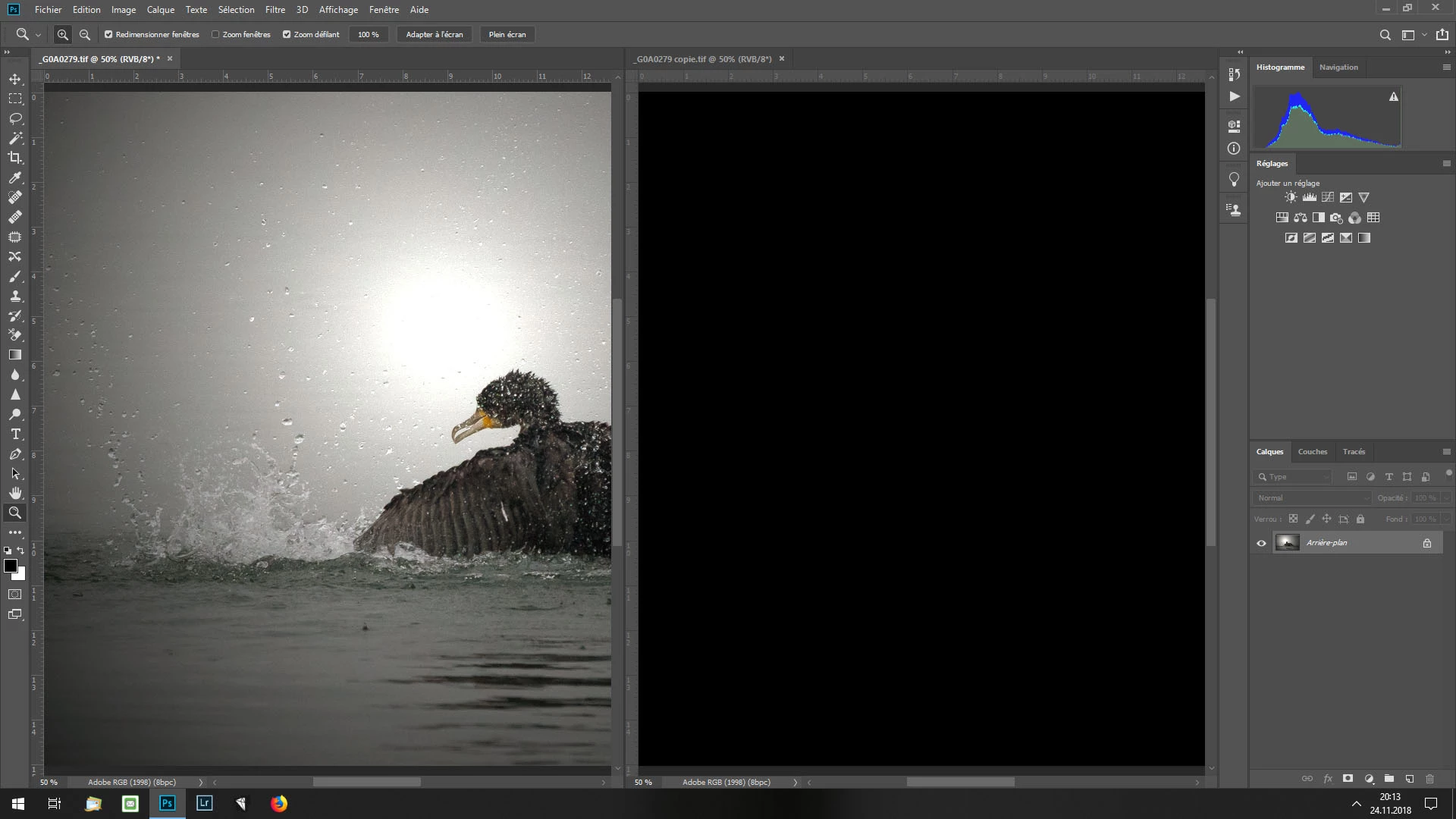Image resolution: width=1456 pixels, height=819 pixels.
Task: Activate the Clone Stamp tool
Action: (x=15, y=297)
